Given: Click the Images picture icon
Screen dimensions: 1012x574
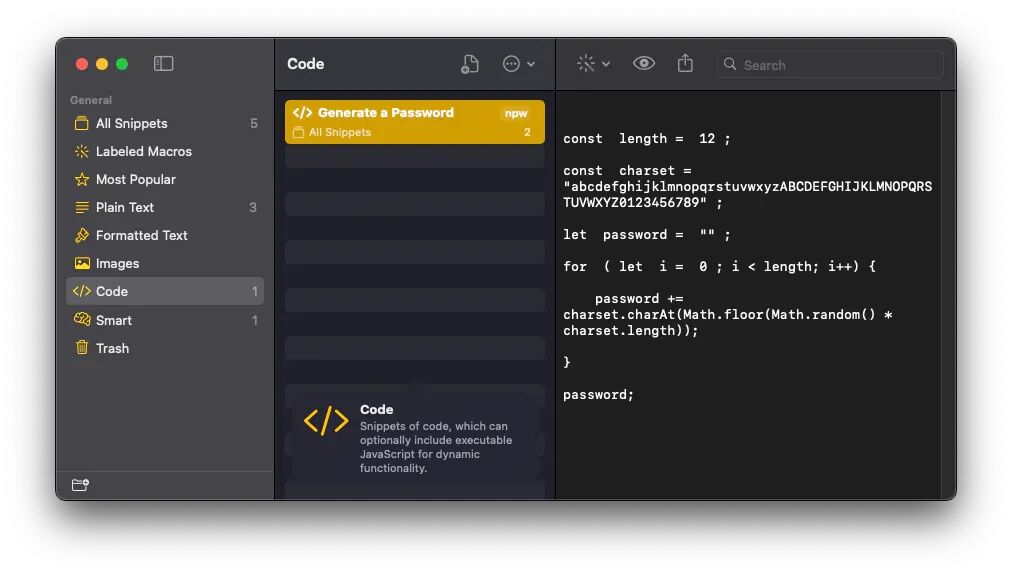Looking at the screenshot, I should click(81, 263).
